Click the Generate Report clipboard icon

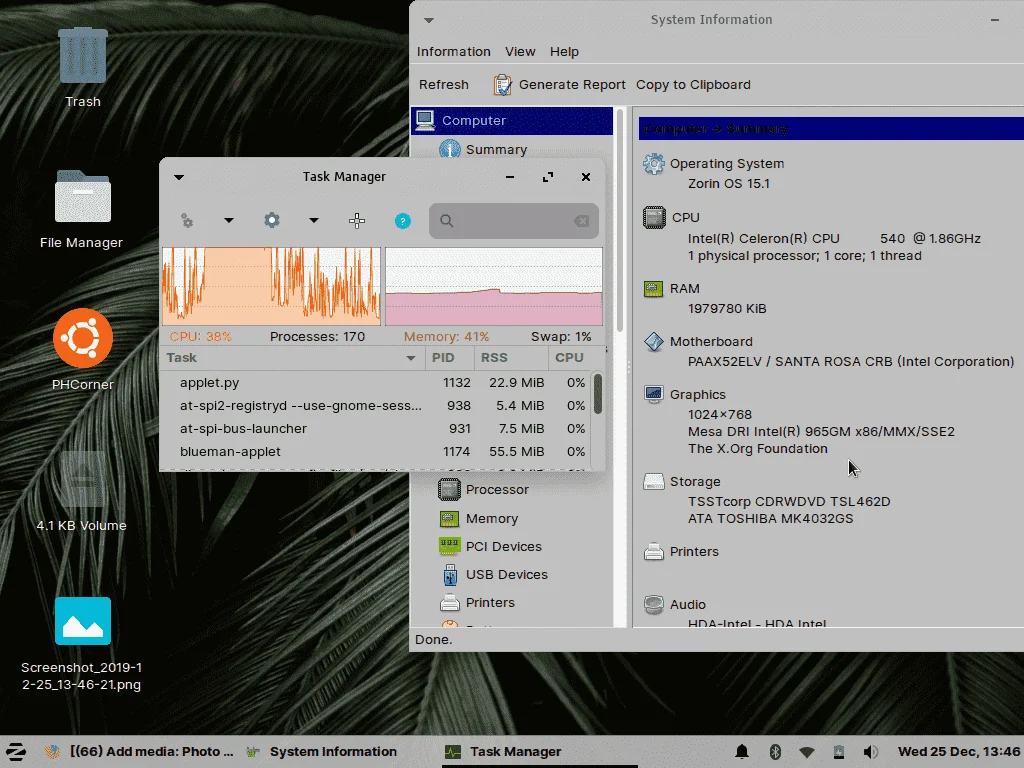(x=502, y=85)
